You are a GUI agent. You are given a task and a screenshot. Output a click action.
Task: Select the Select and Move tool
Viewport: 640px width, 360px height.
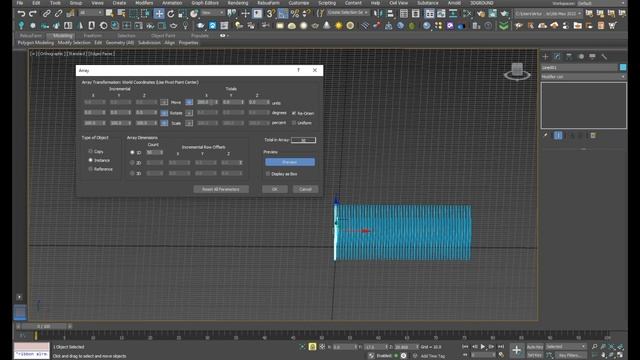(159, 13)
